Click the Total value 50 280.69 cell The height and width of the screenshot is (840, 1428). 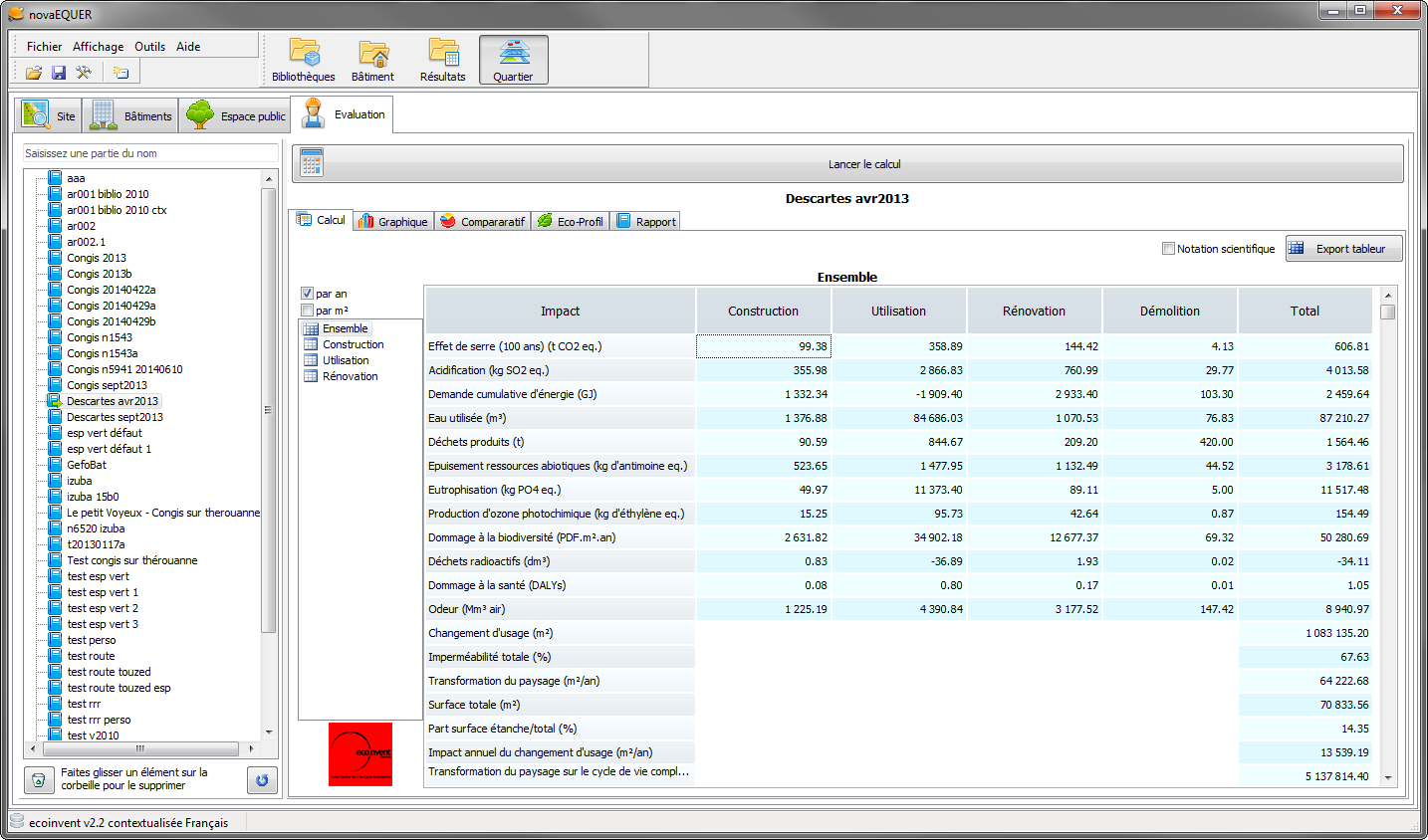(x=1305, y=537)
